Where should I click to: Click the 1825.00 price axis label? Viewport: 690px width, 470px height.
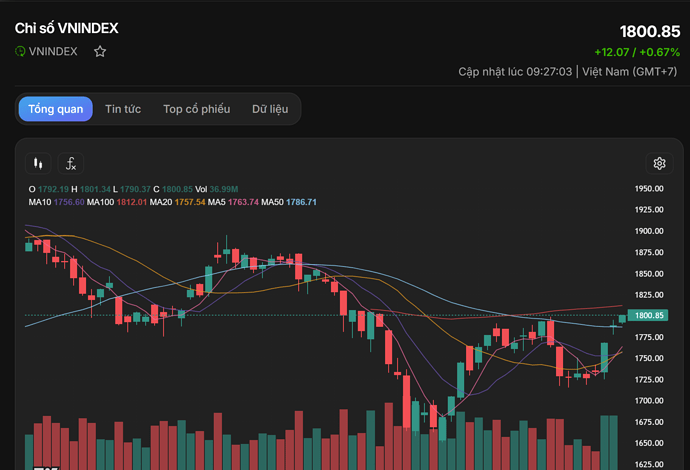pos(649,295)
